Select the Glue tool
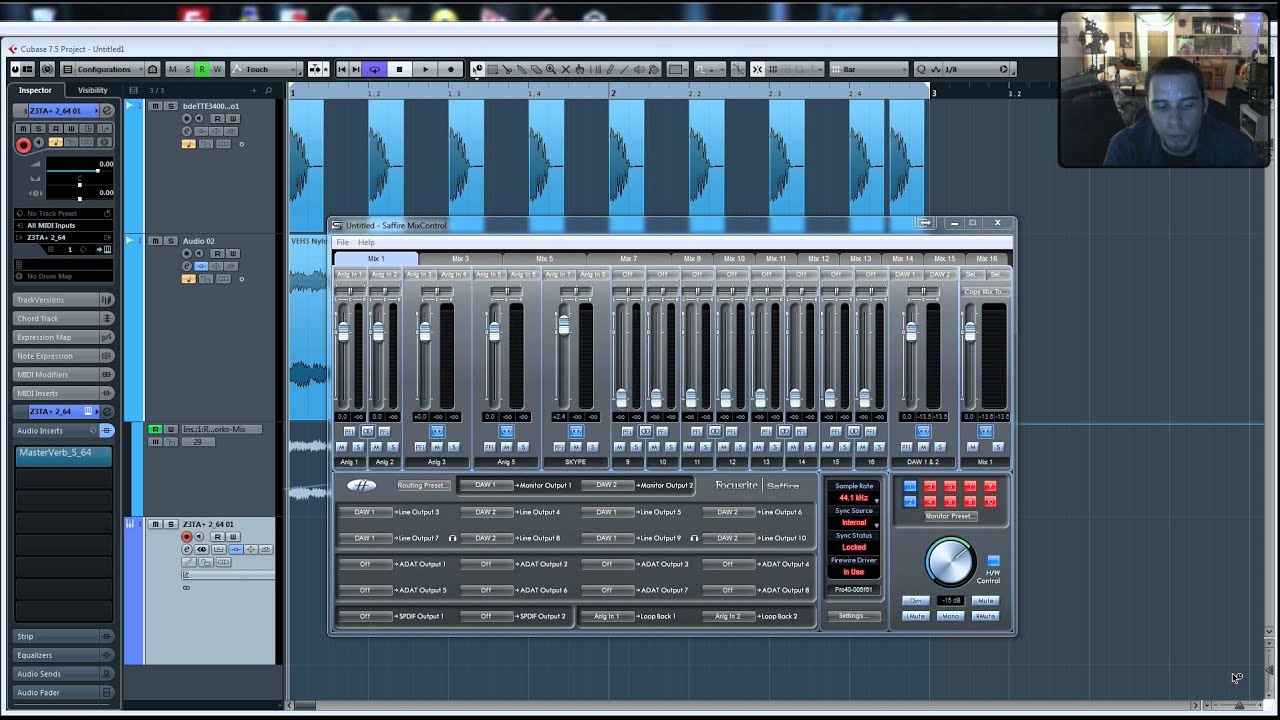The image size is (1280, 720). click(522, 69)
